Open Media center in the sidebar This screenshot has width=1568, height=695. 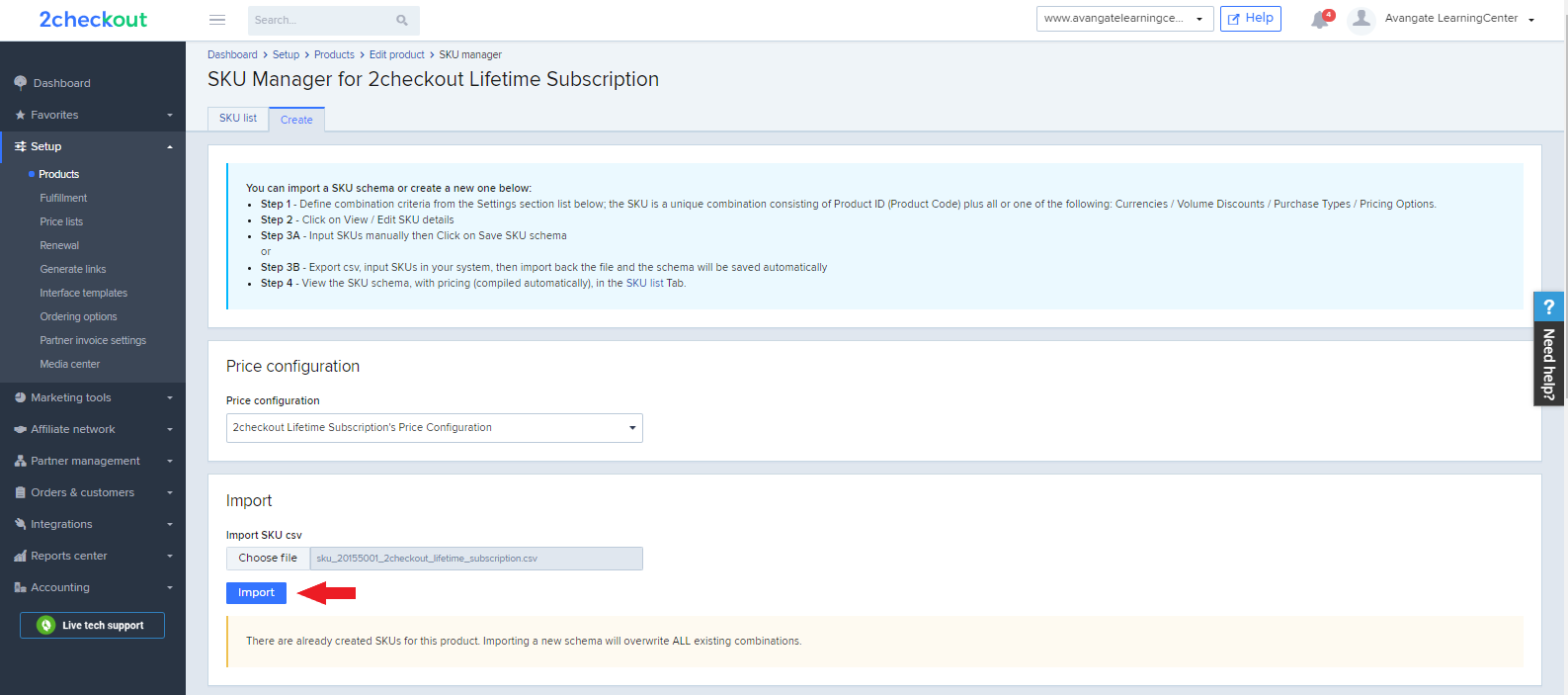pos(70,364)
